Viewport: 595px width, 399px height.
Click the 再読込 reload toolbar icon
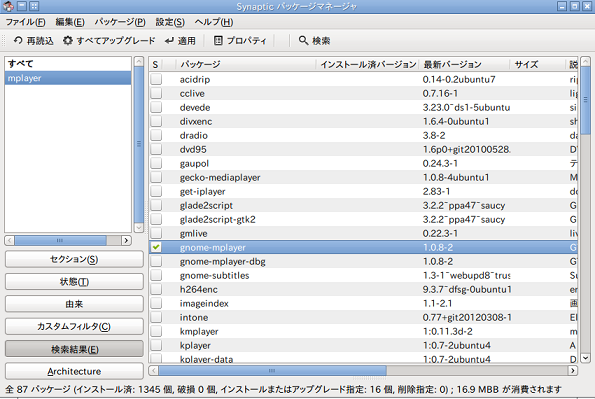pos(18,40)
